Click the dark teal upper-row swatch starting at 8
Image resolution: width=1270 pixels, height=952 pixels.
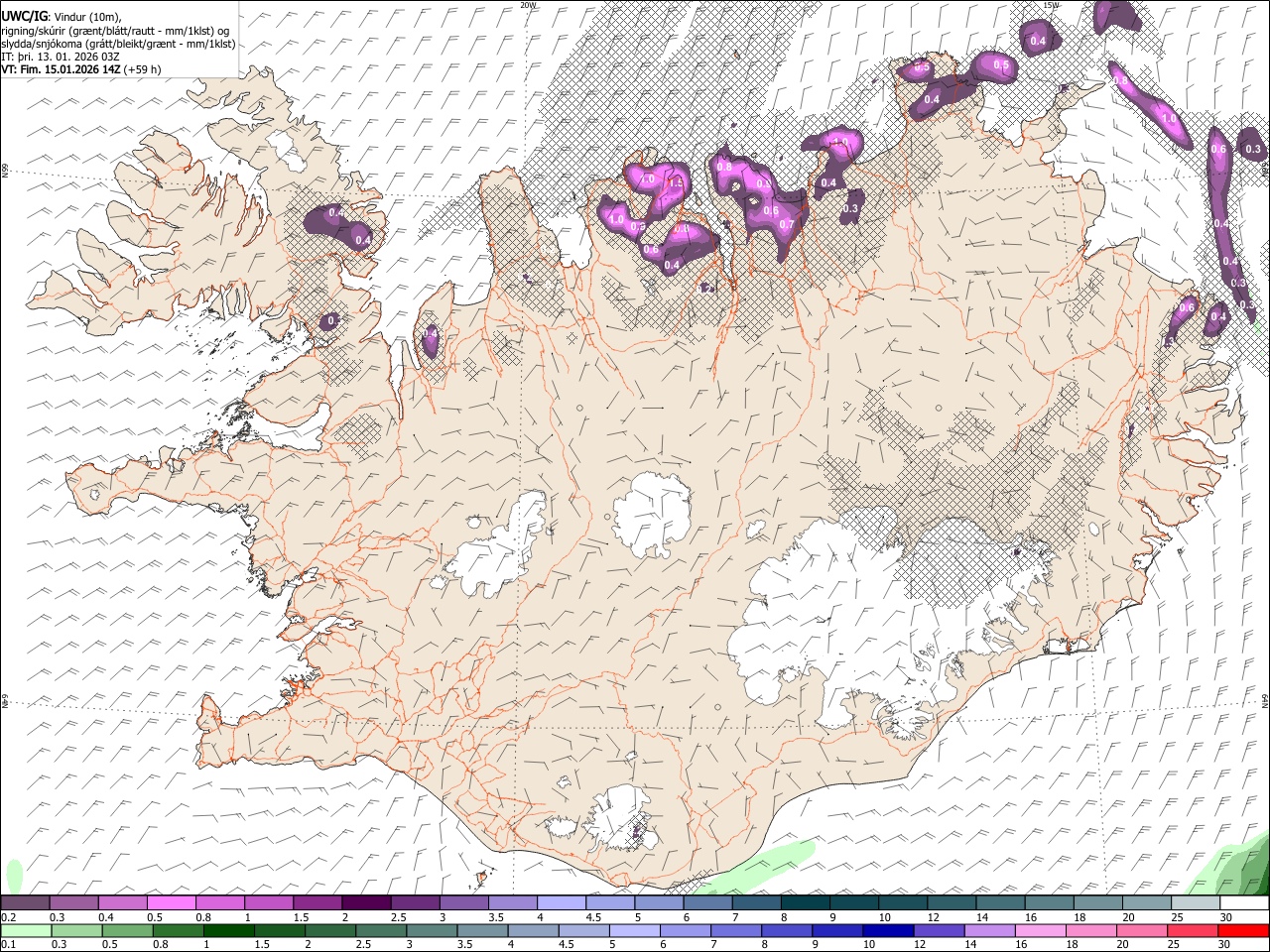805,903
